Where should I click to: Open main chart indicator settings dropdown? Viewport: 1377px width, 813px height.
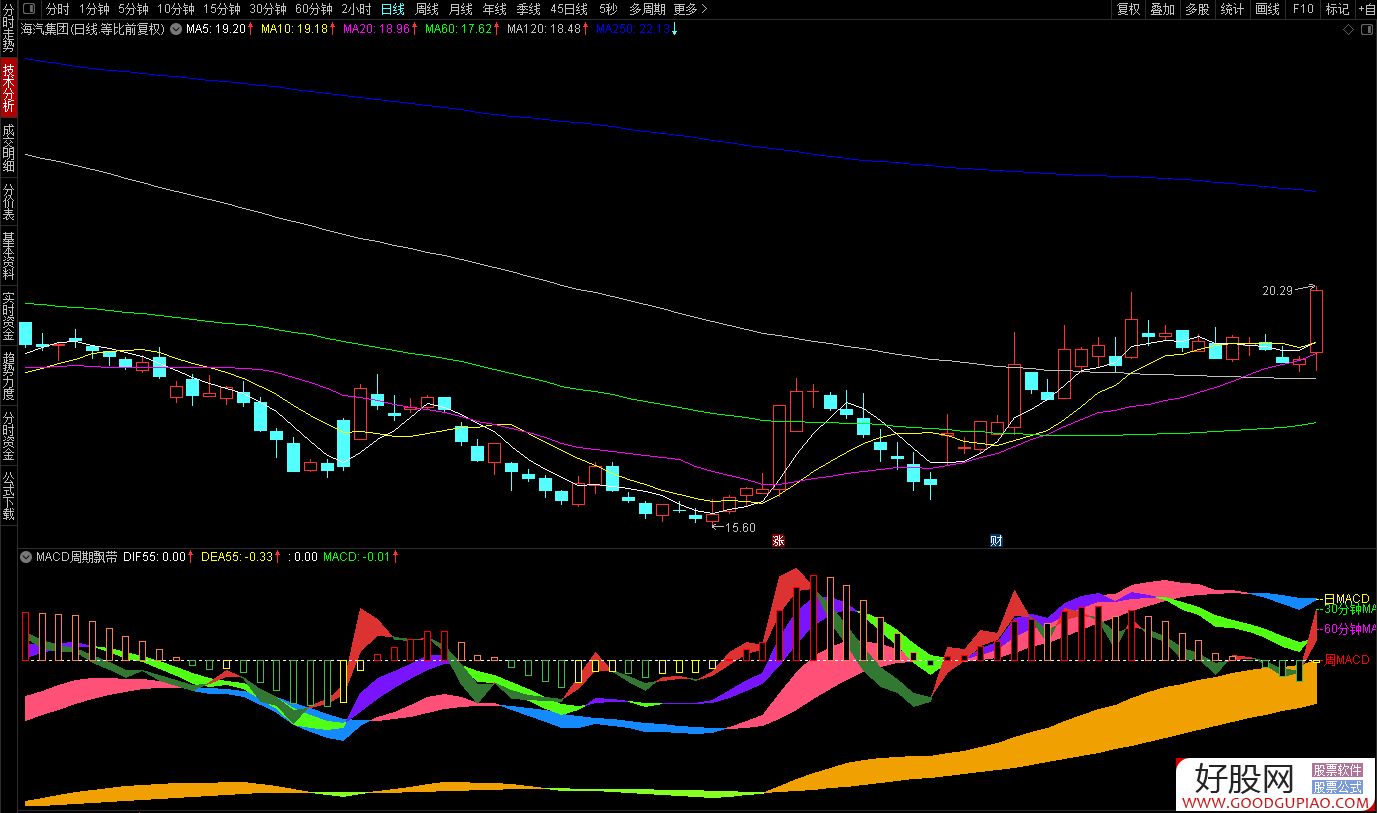pos(177,29)
